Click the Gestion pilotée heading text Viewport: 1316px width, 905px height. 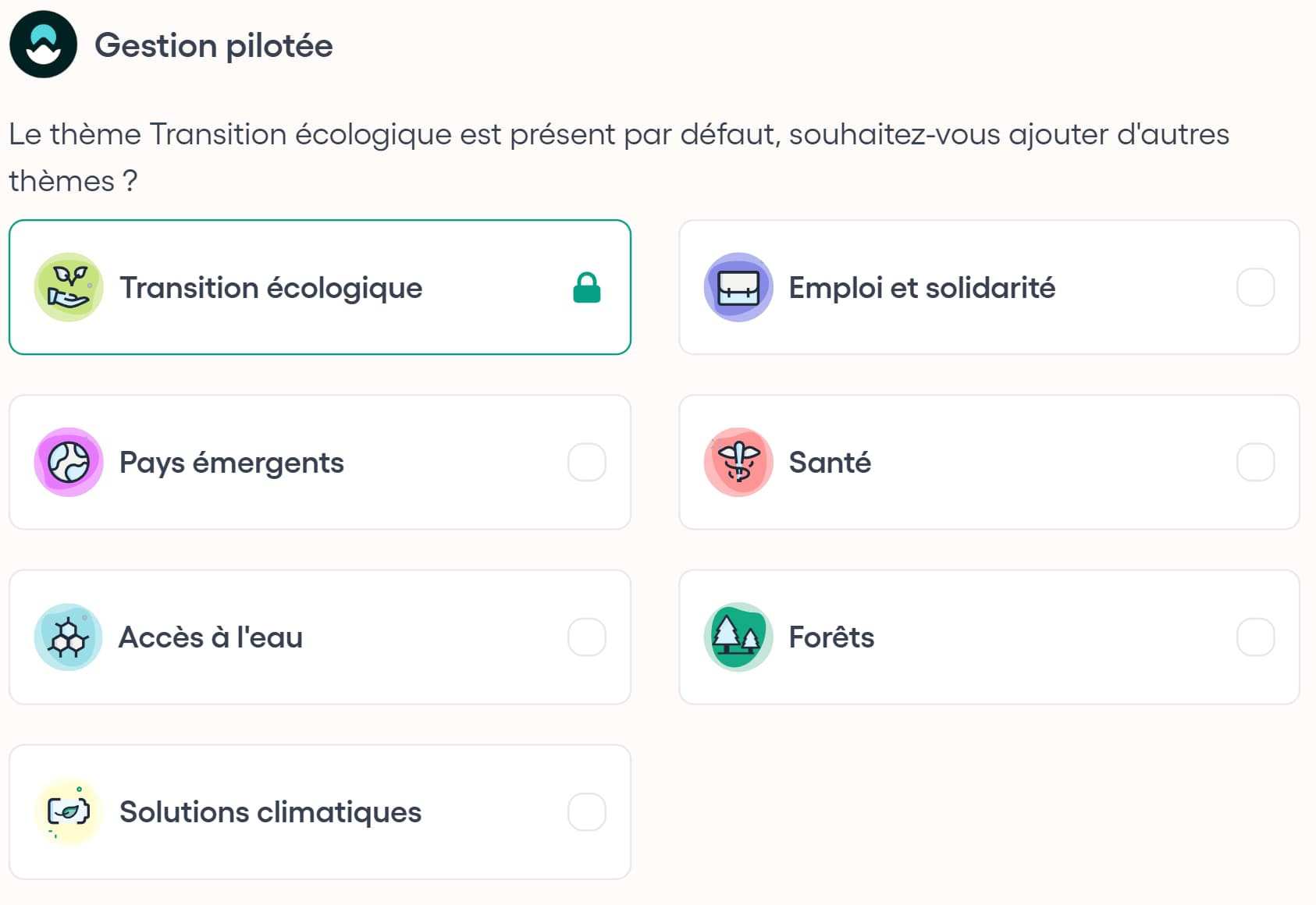(213, 44)
